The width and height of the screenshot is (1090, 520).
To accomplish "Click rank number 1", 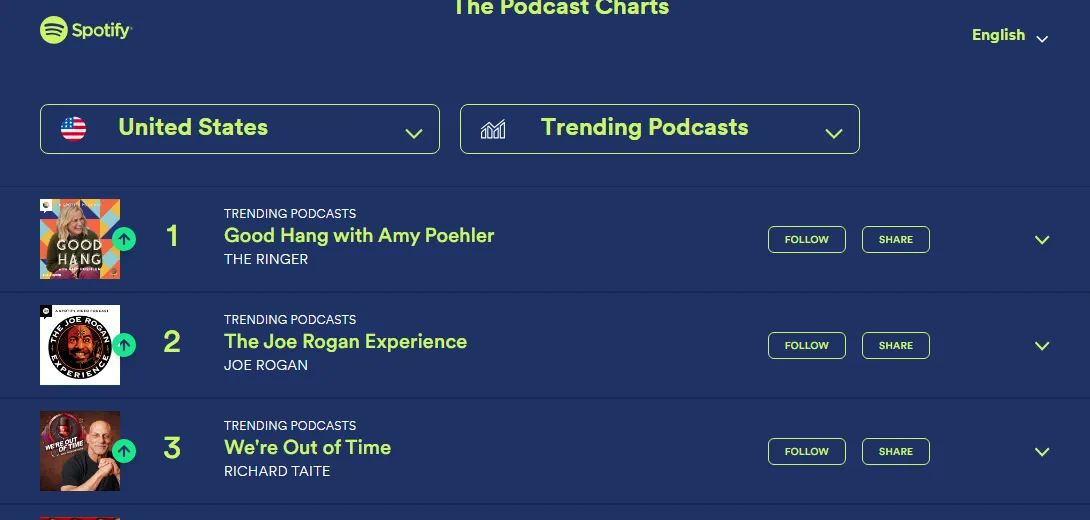I will 172,236.
